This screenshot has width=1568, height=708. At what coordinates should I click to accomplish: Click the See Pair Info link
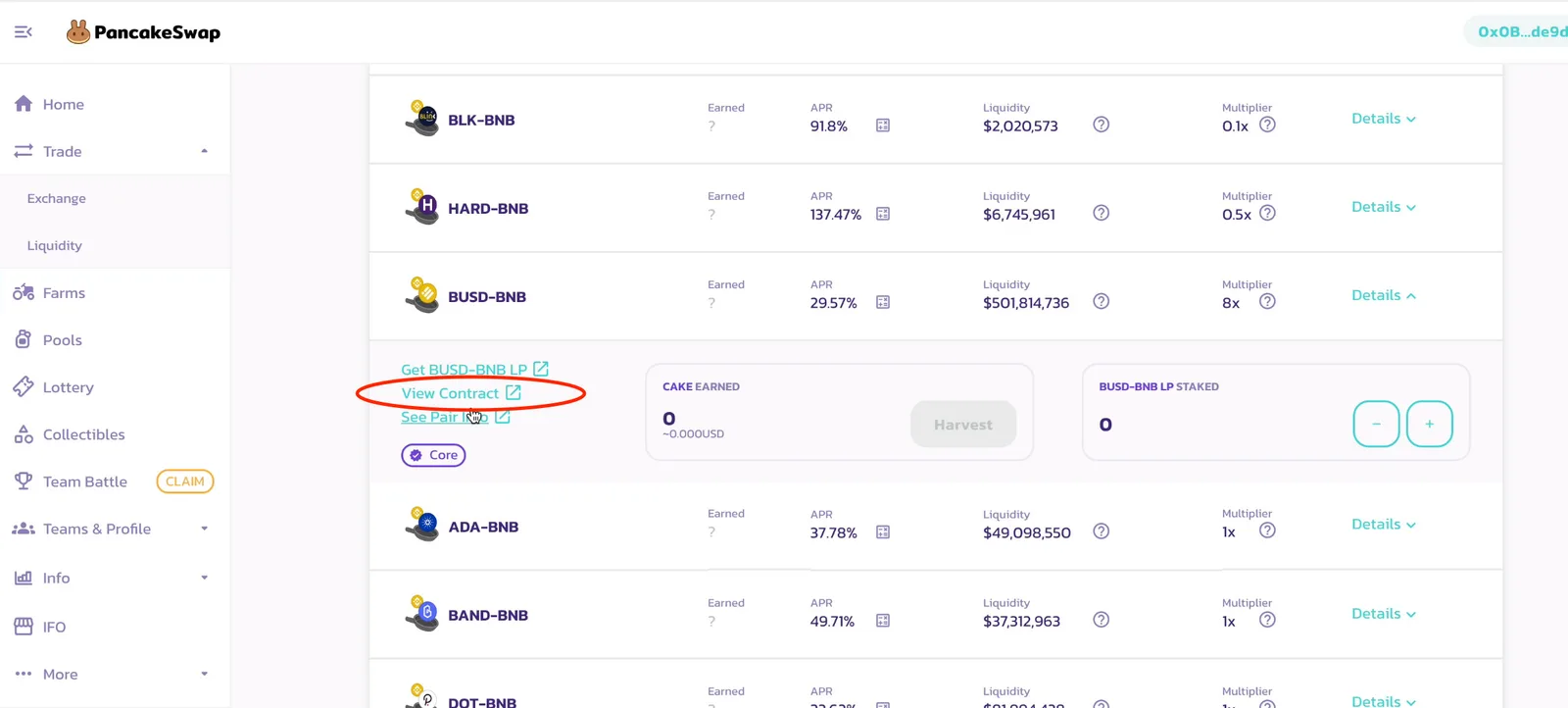pos(445,417)
